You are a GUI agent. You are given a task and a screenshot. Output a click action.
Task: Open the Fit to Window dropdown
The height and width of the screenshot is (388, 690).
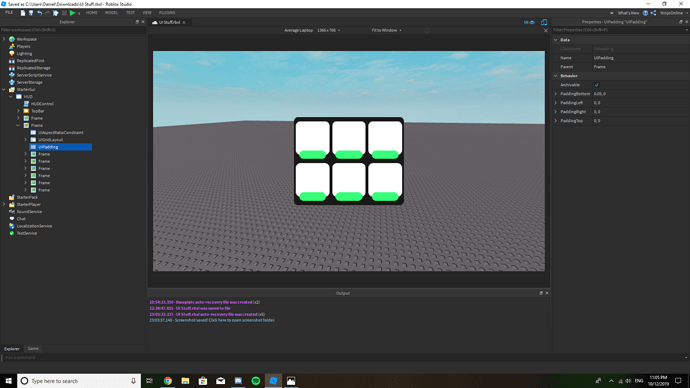386,30
